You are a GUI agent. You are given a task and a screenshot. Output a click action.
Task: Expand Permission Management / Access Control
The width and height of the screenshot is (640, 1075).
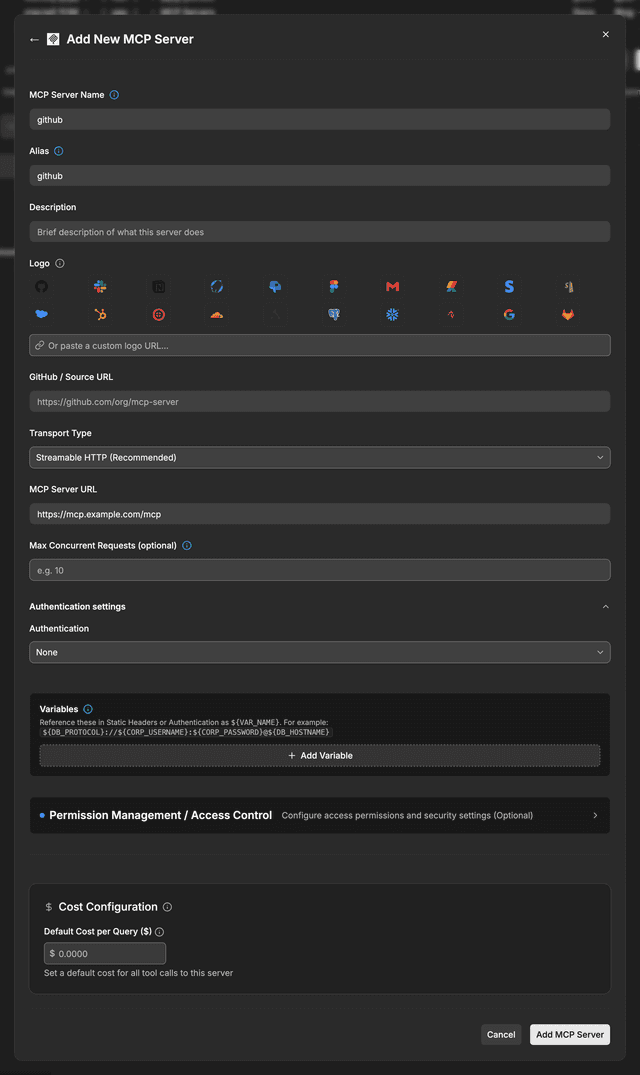point(319,815)
